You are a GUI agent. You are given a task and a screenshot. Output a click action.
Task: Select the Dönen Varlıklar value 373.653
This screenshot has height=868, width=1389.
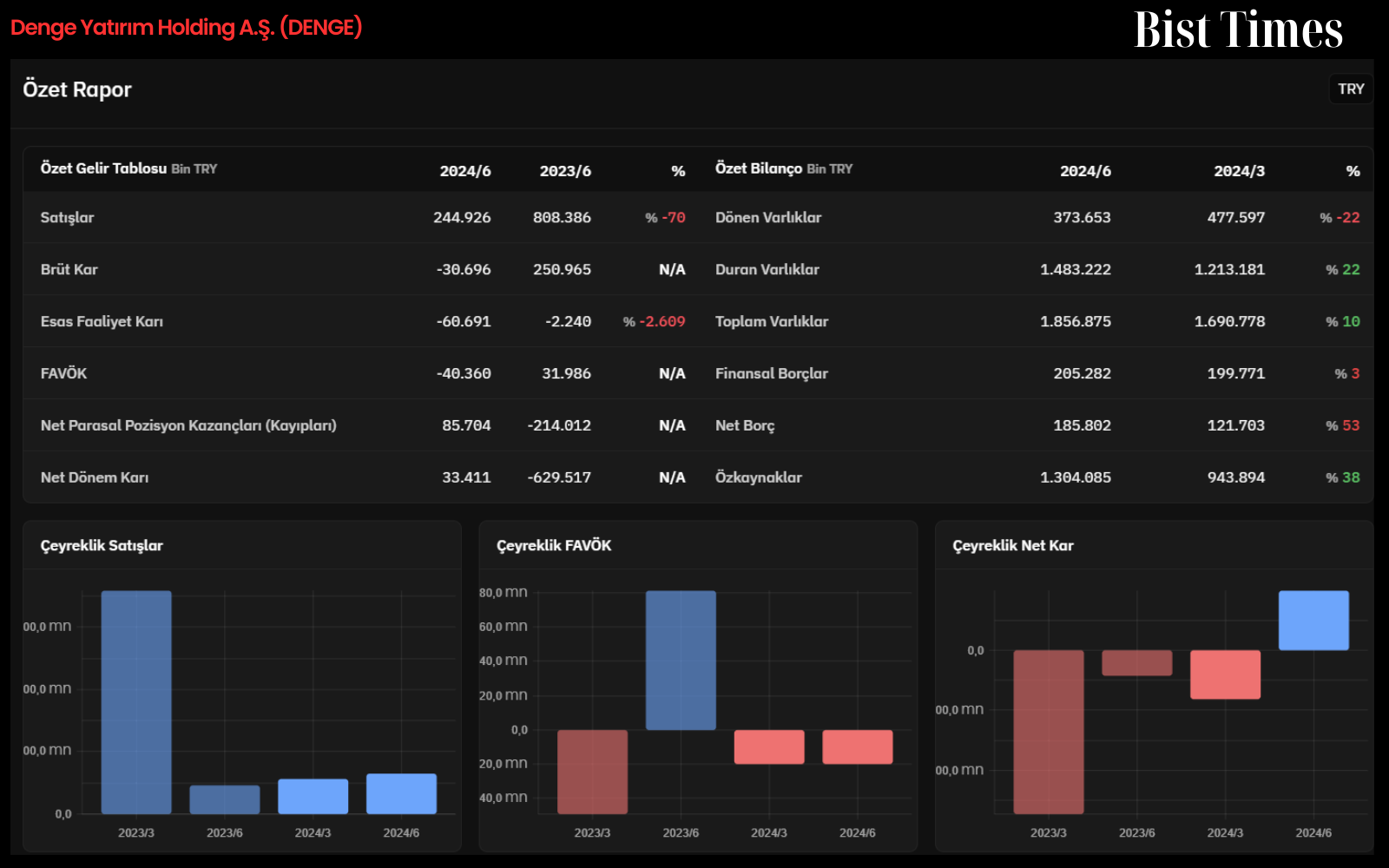point(1082,217)
